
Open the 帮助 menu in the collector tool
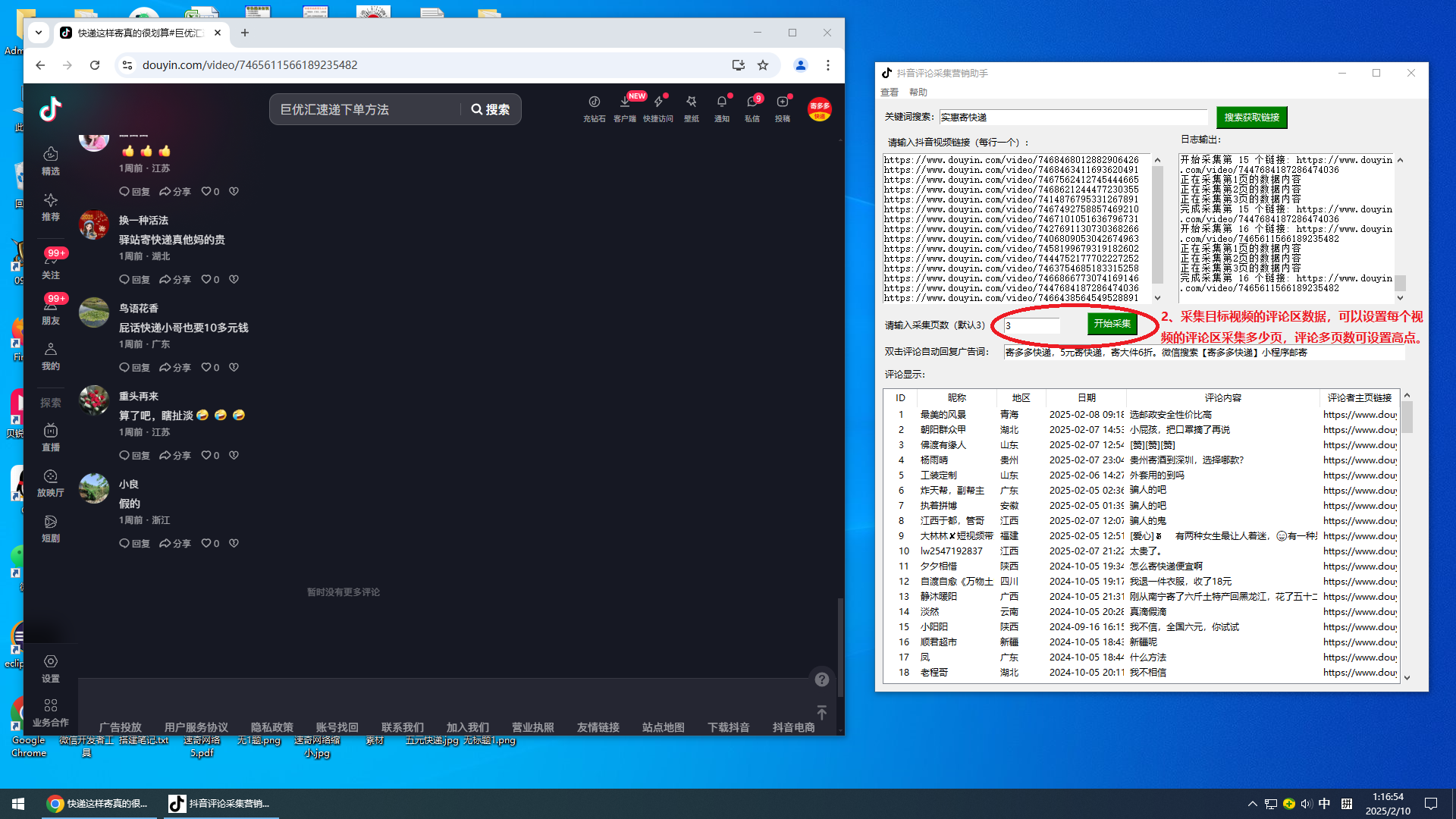(x=918, y=93)
